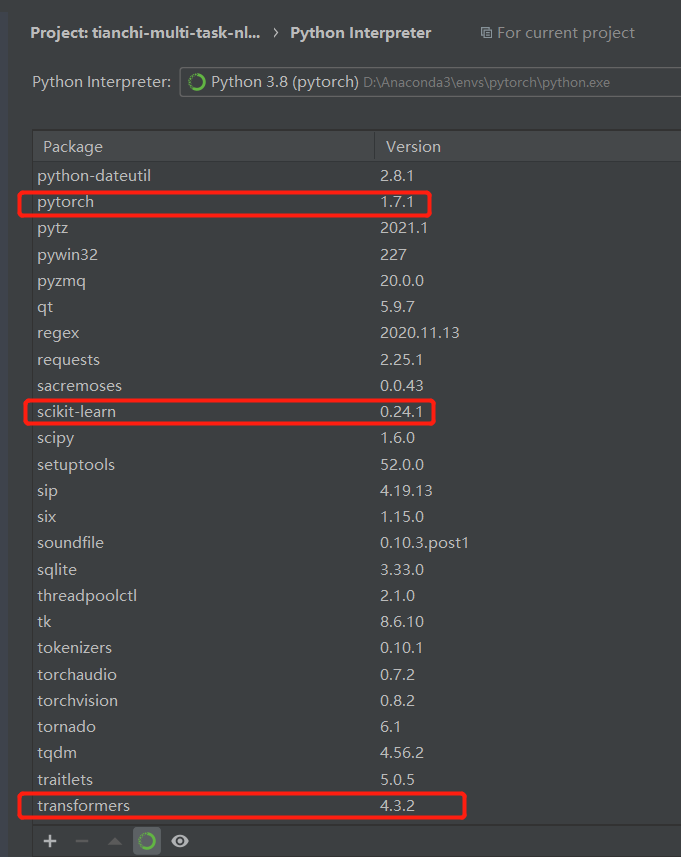This screenshot has height=857, width=681.
Task: Select the torchaudio package row
Action: click(357, 674)
